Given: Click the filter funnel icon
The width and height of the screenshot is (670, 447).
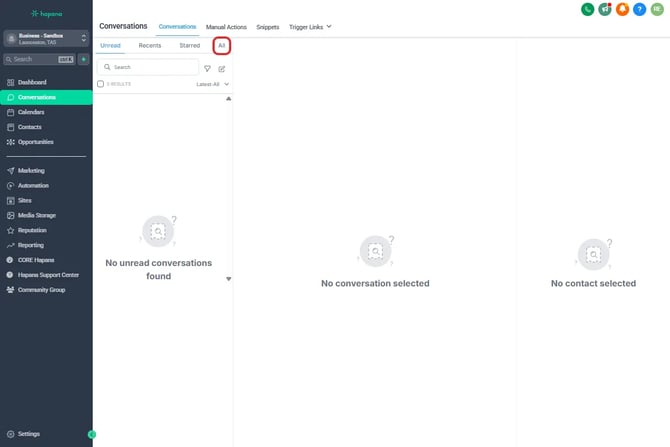Looking at the screenshot, I should 207,68.
